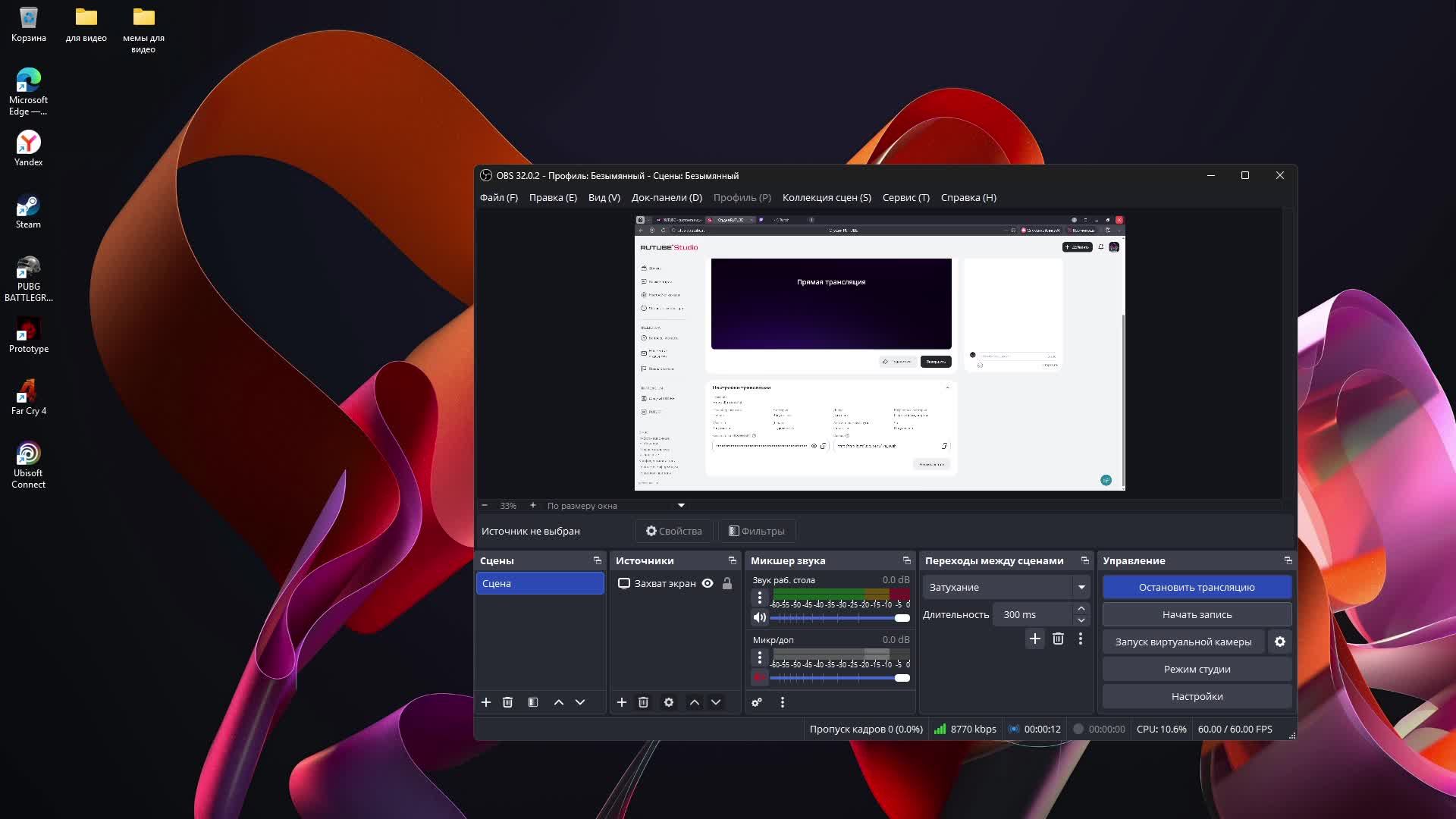
Task: Move source down with arrow icon
Action: click(x=716, y=702)
